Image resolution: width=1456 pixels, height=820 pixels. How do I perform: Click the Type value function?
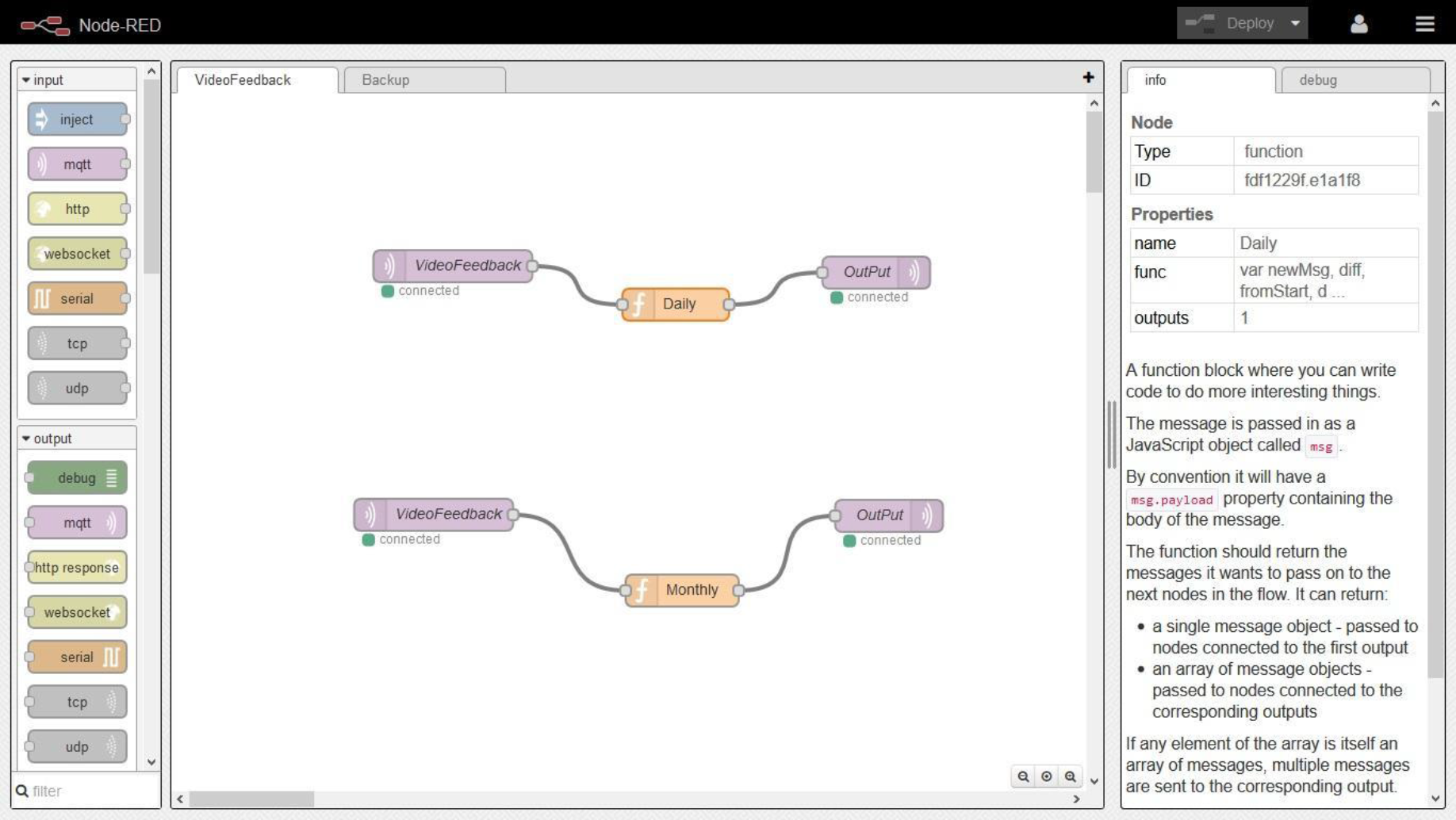pyautogui.click(x=1273, y=151)
